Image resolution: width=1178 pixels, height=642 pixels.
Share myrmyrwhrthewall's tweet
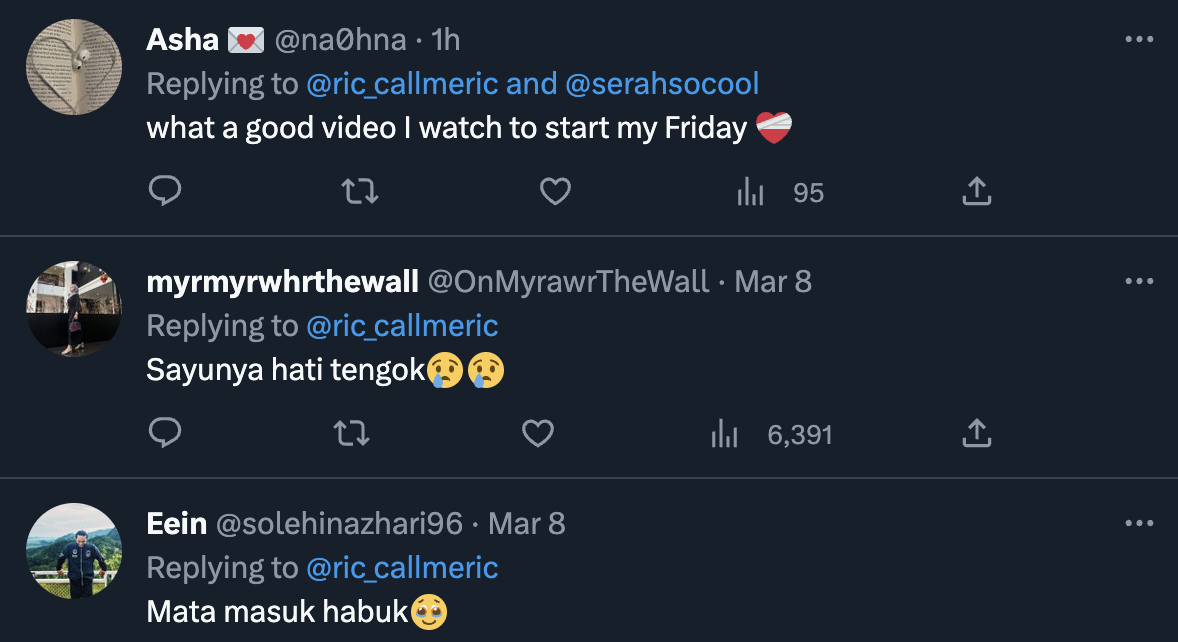[976, 433]
